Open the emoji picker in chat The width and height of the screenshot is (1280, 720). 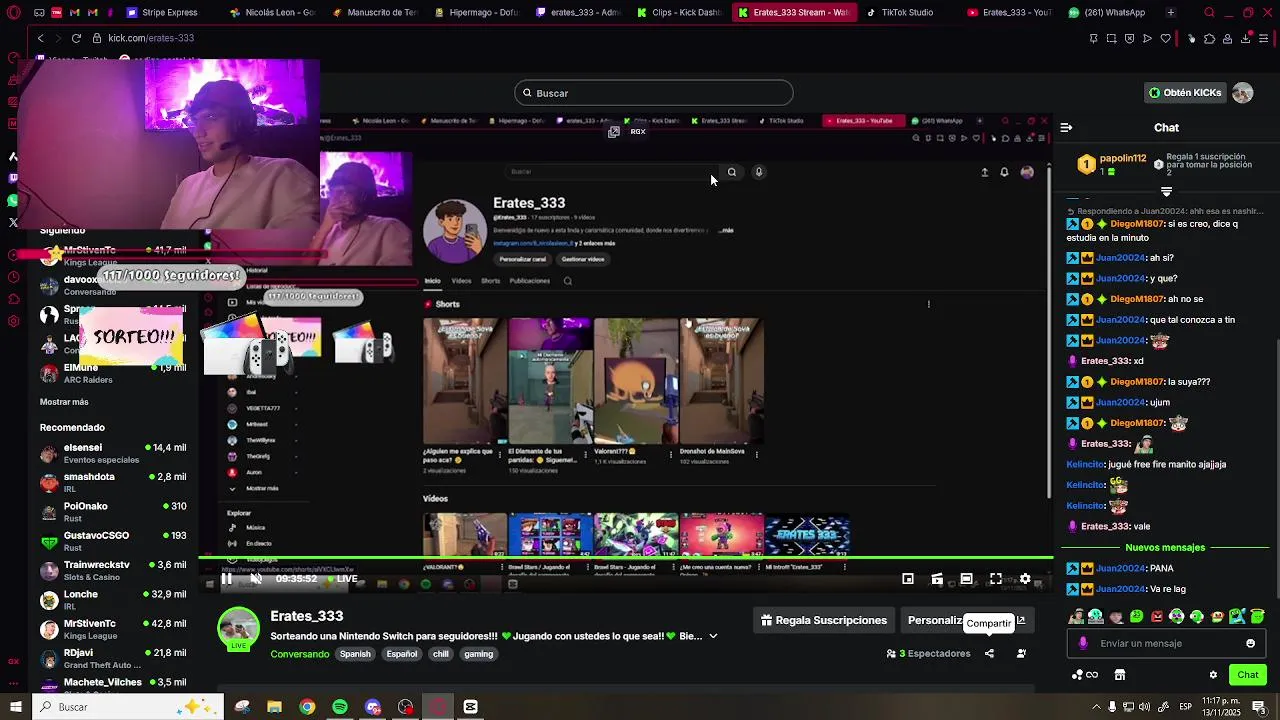click(x=1251, y=643)
